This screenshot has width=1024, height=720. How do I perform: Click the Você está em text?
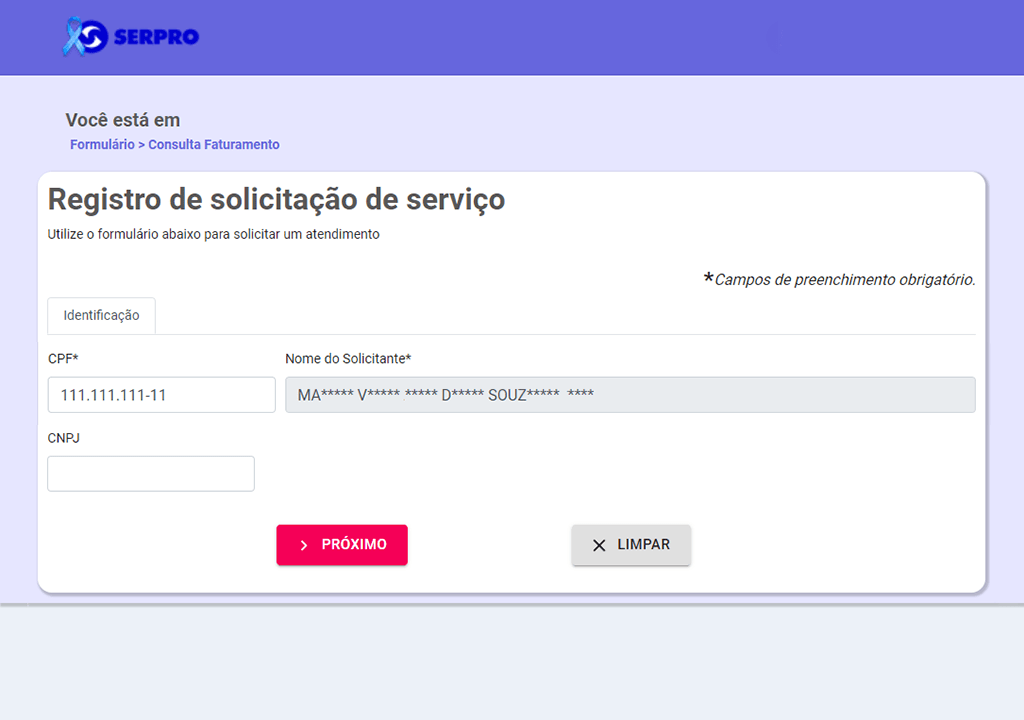[x=123, y=120]
